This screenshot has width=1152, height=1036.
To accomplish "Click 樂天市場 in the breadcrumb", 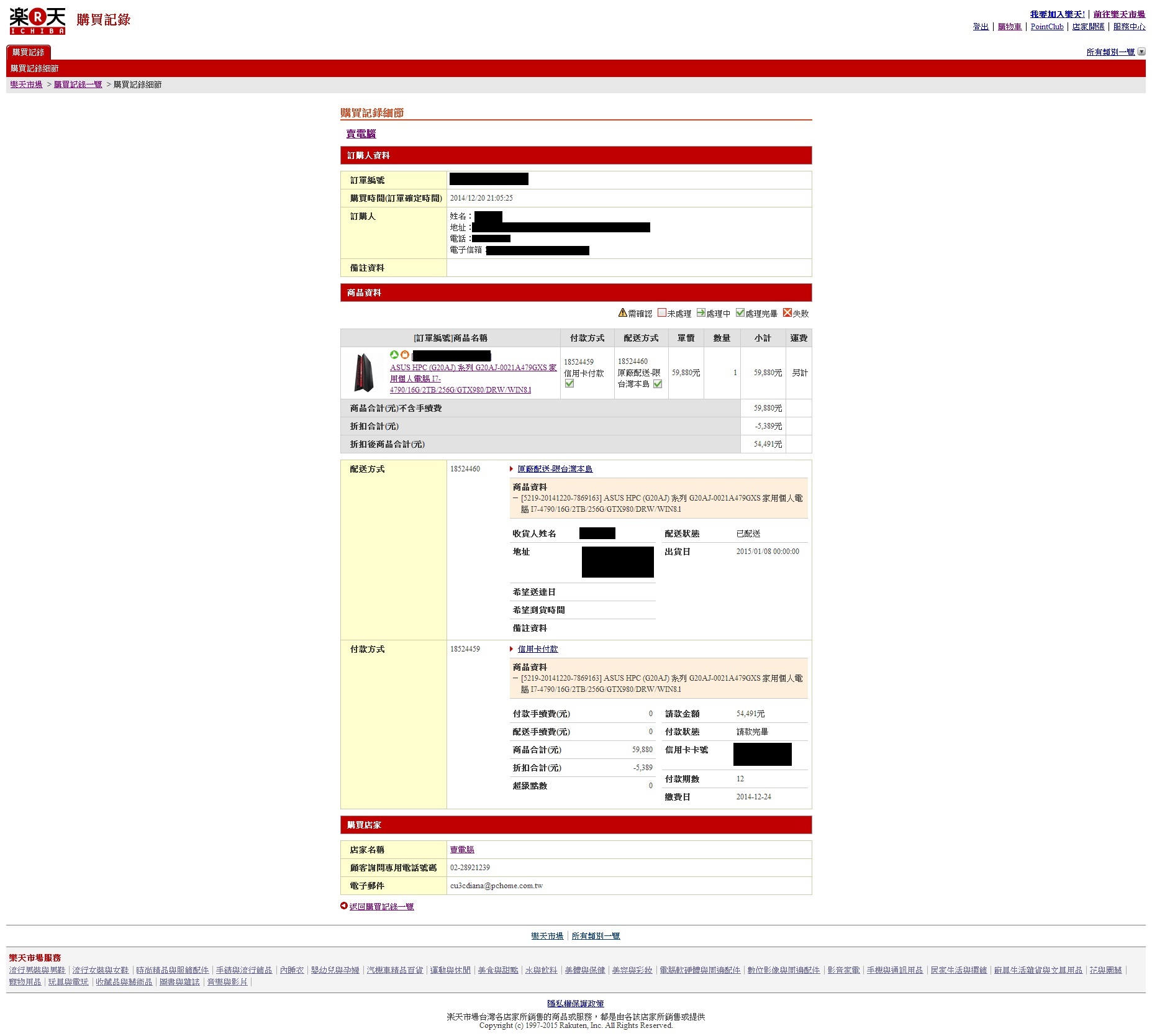I will [26, 84].
